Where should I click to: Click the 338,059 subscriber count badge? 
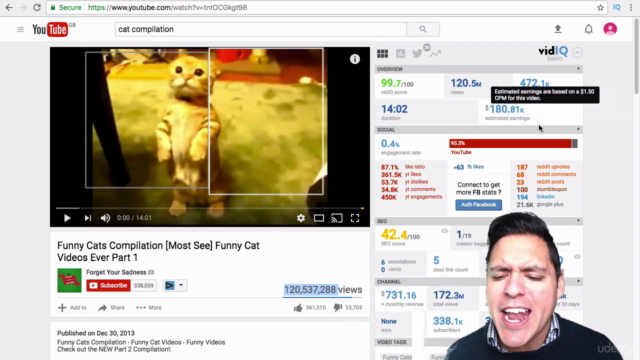point(144,285)
